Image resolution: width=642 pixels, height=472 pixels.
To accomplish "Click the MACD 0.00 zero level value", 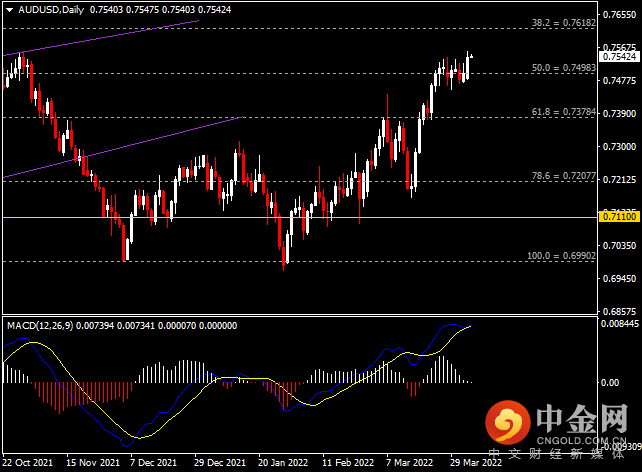I will tap(610, 383).
